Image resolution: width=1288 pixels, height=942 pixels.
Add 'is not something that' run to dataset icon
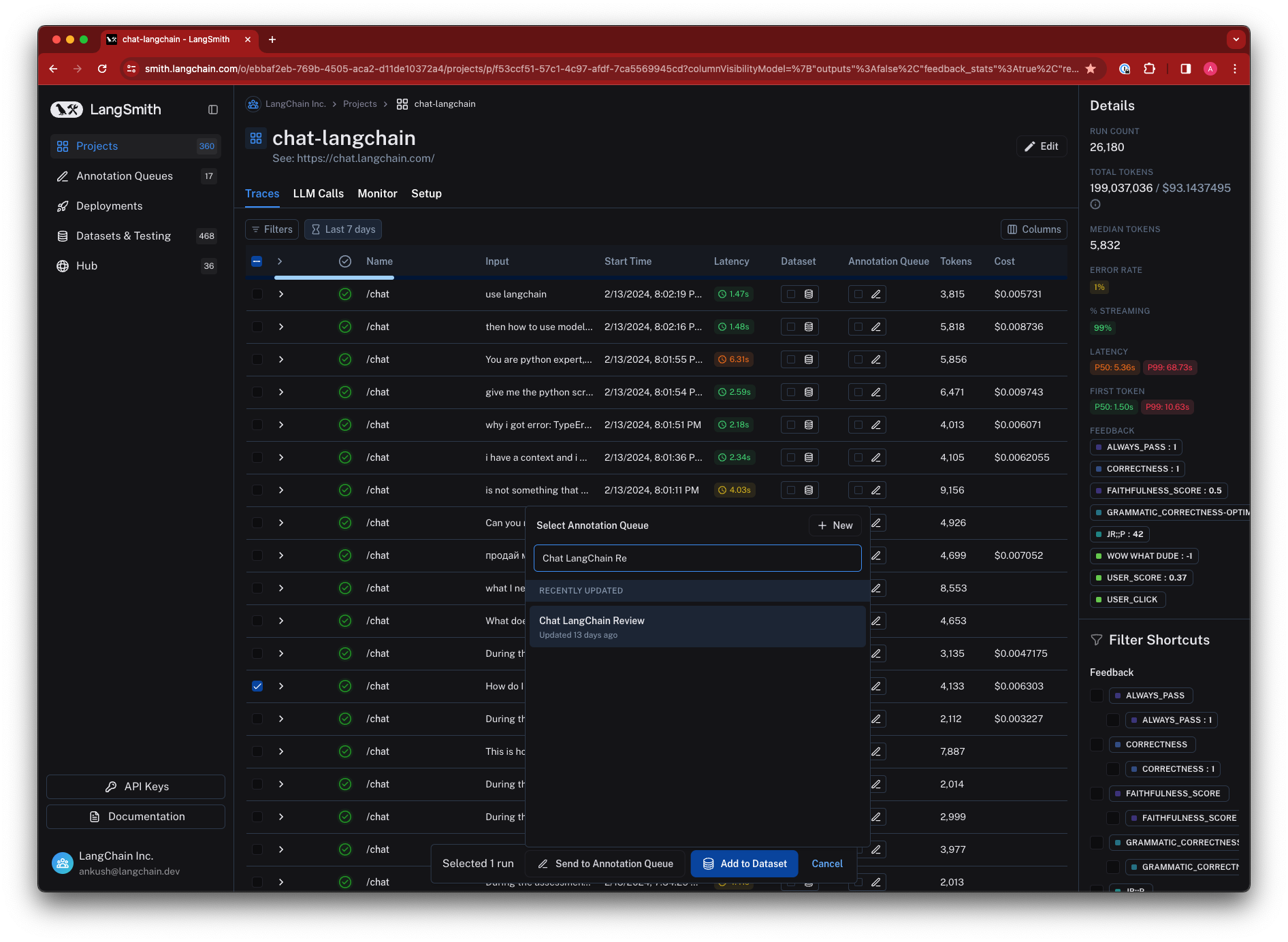pyautogui.click(x=809, y=490)
